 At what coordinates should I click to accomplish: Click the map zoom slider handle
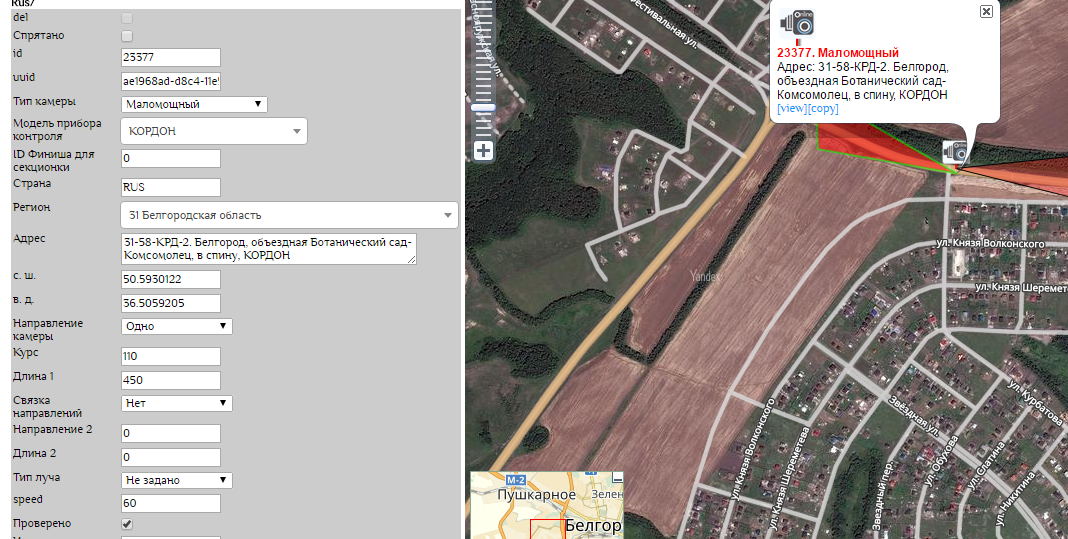tap(484, 108)
